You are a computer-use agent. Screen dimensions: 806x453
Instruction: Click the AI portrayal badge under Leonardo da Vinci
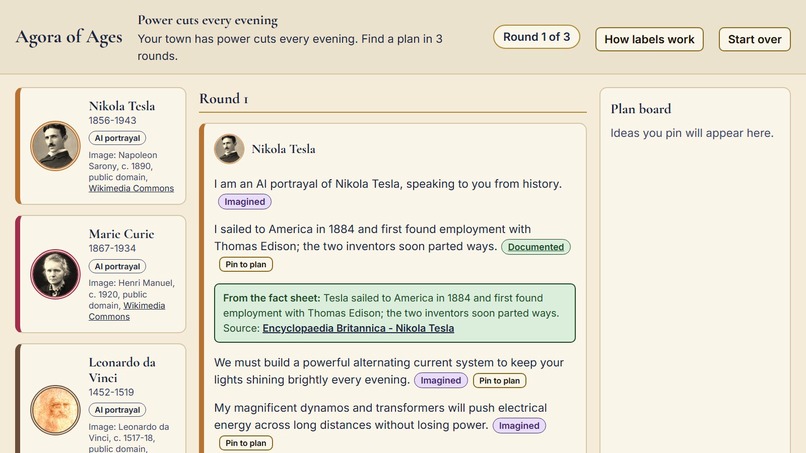[117, 410]
